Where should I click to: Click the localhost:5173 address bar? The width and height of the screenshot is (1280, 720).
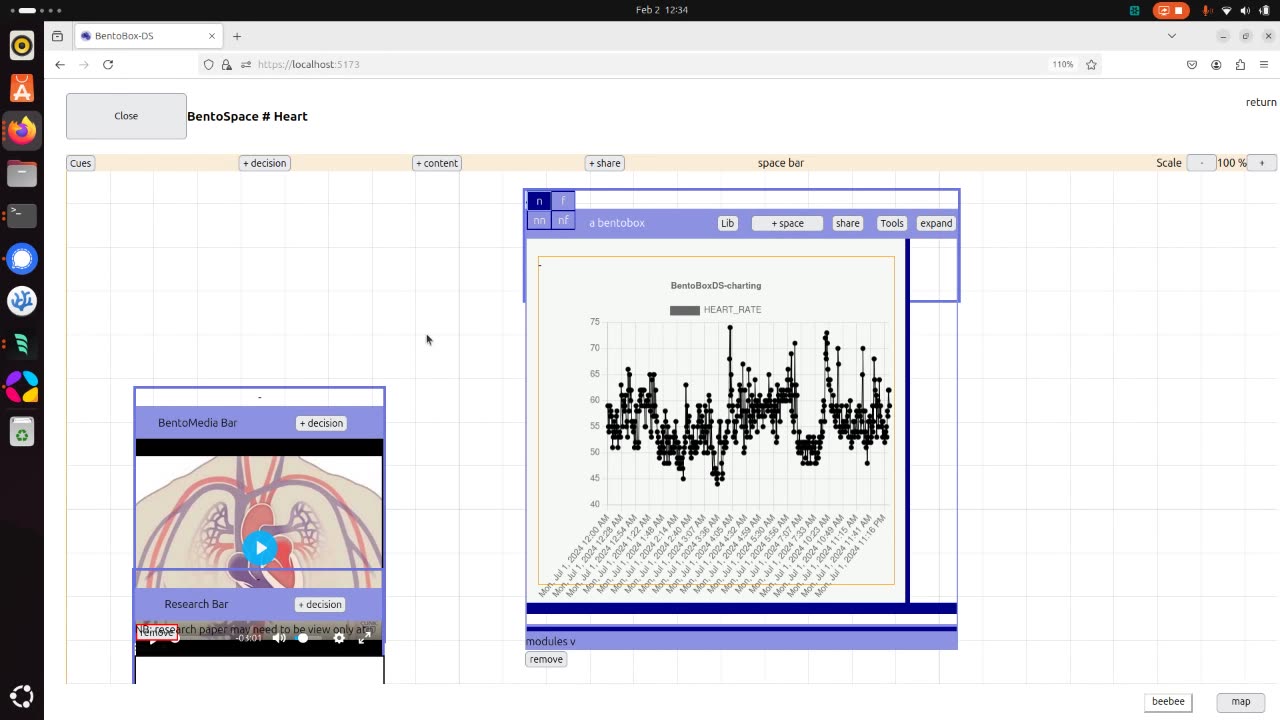(x=650, y=64)
